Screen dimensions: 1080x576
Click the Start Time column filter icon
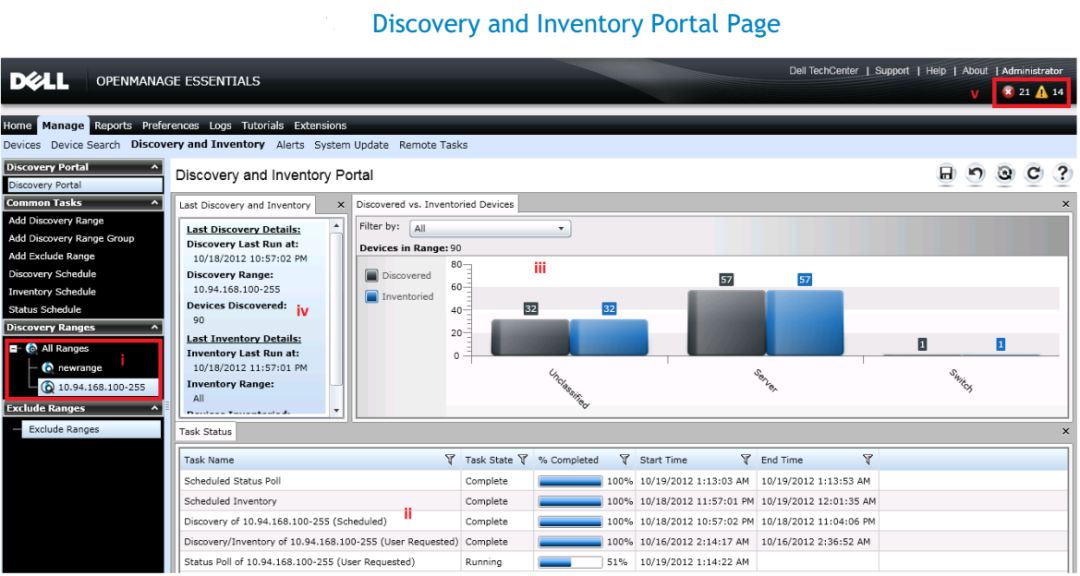pyautogui.click(x=745, y=460)
